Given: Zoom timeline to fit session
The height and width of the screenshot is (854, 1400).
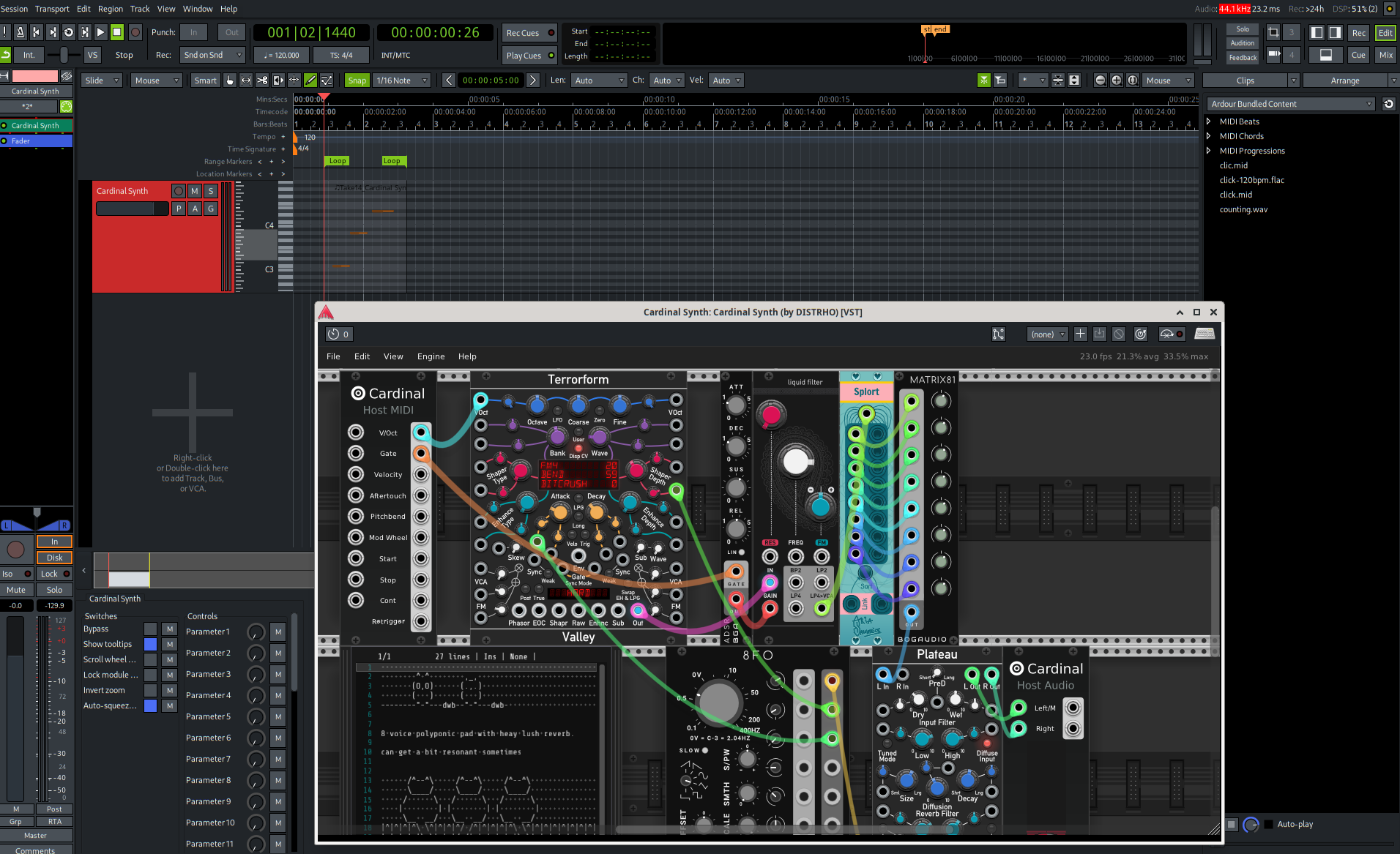Looking at the screenshot, I should click(1133, 80).
